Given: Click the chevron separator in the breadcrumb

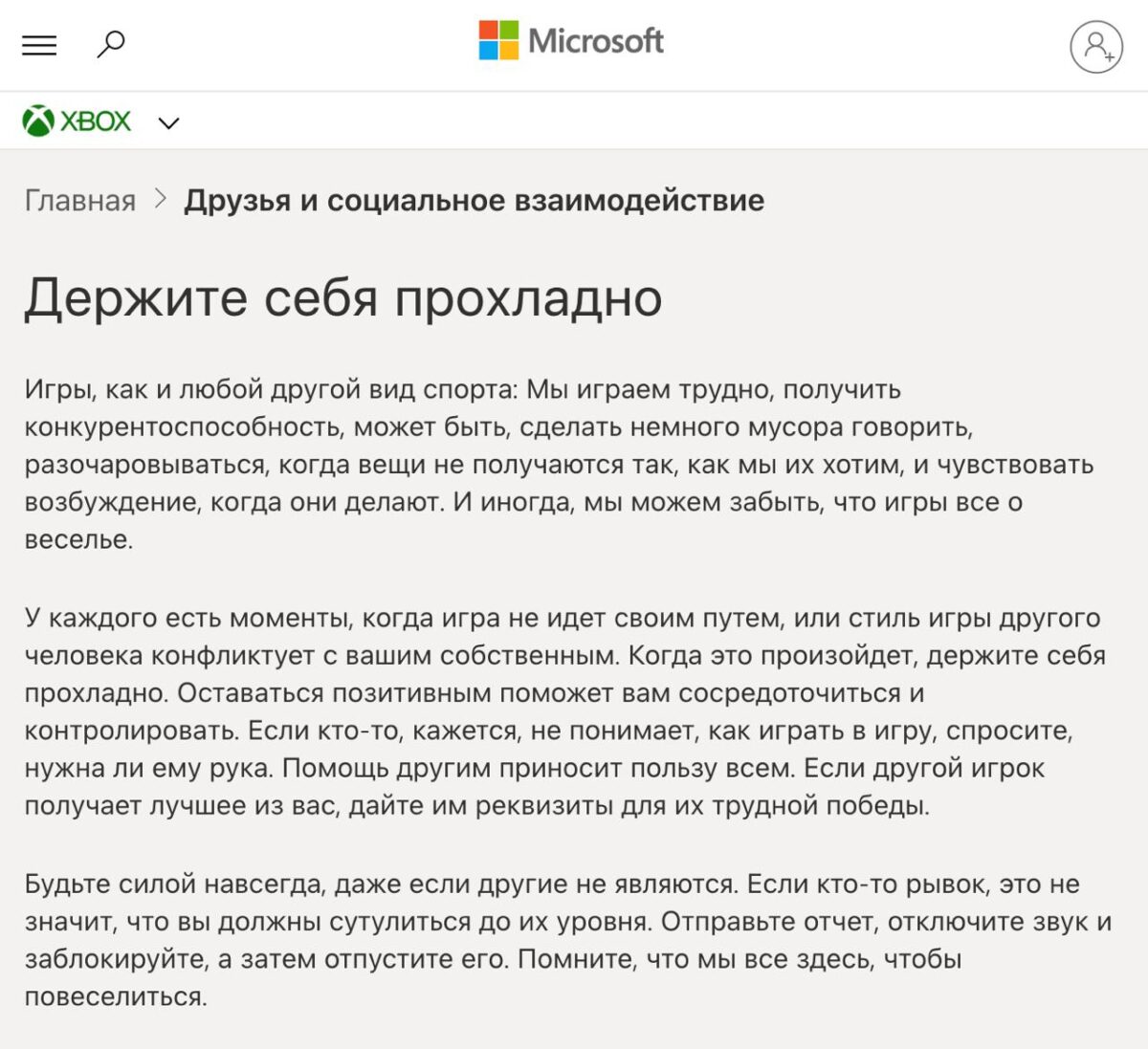Looking at the screenshot, I should pos(161,201).
